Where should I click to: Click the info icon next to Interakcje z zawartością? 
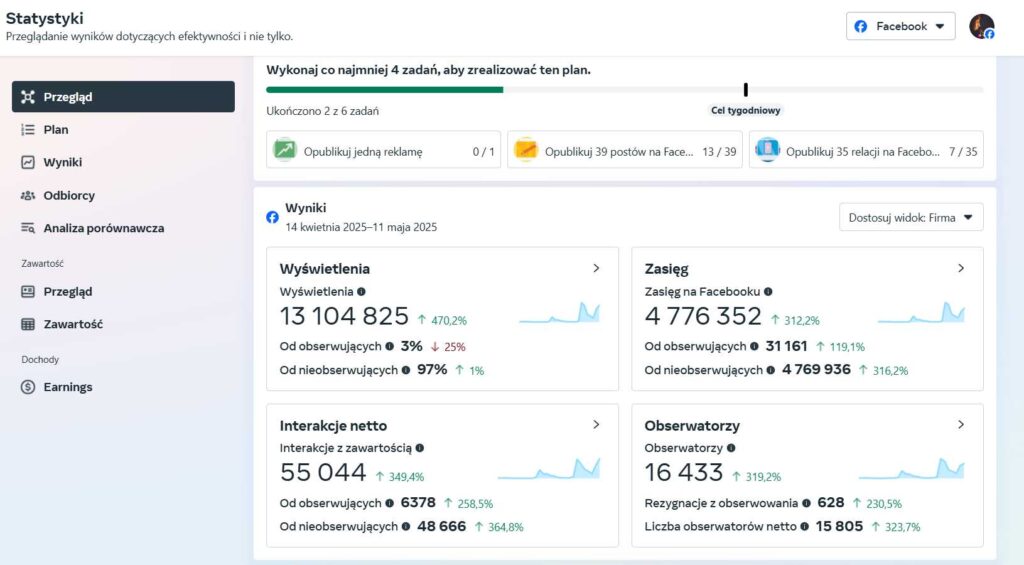[x=420, y=448]
